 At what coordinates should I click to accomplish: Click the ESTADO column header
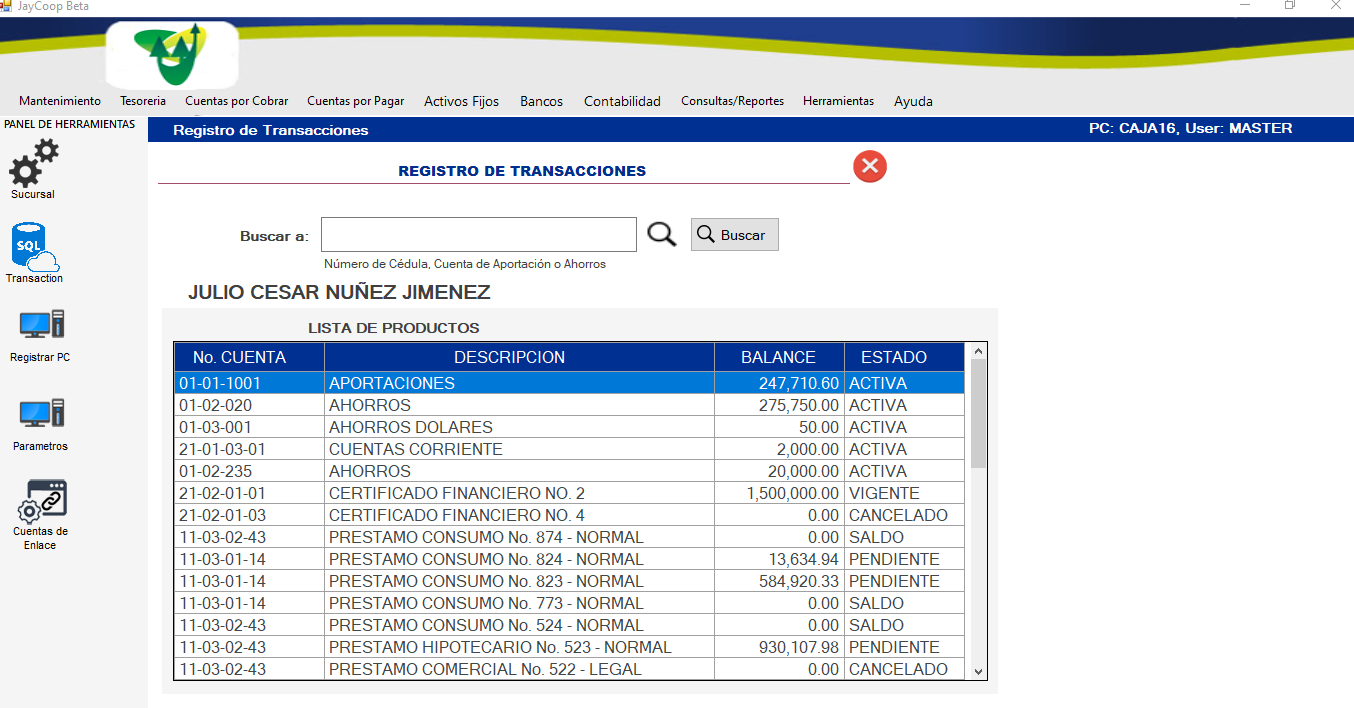904,357
